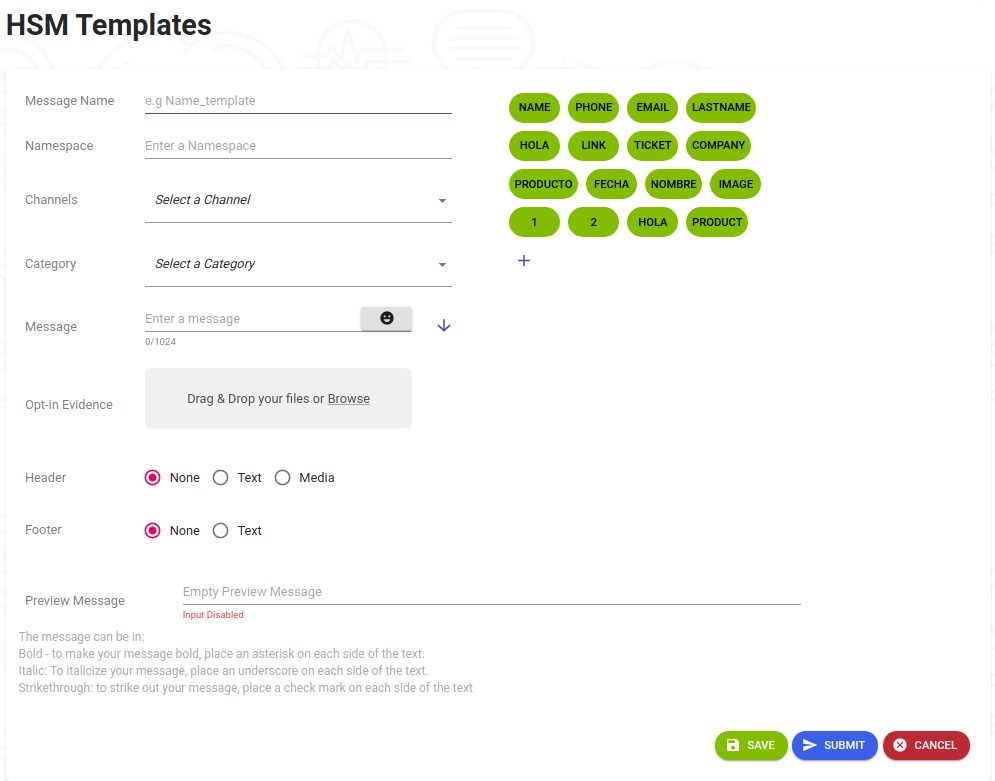Click the blue down arrow beside Message

point(444,326)
